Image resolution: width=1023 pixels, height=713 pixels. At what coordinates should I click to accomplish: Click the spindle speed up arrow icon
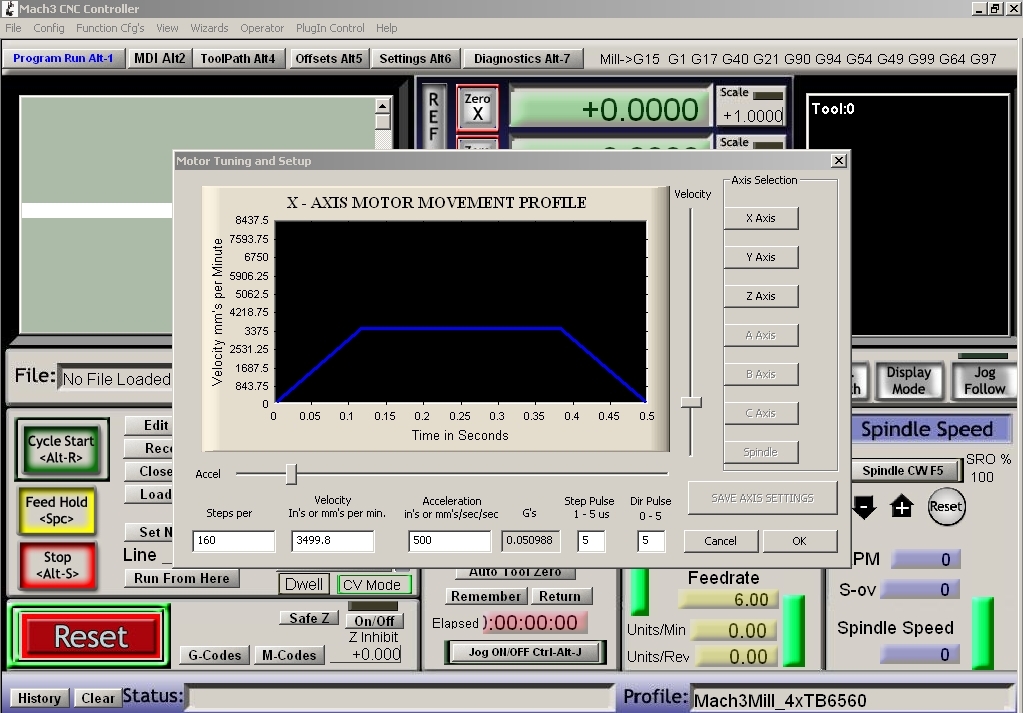(902, 507)
